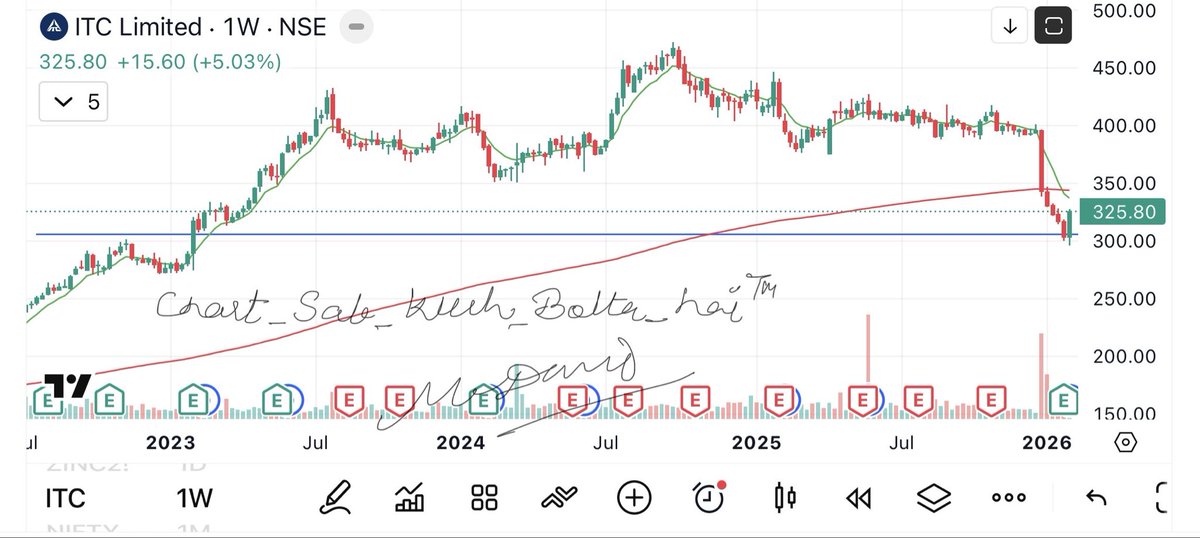Screen dimensions: 1200x538
Task: Start bar replay with rewind icon
Action: (859, 496)
